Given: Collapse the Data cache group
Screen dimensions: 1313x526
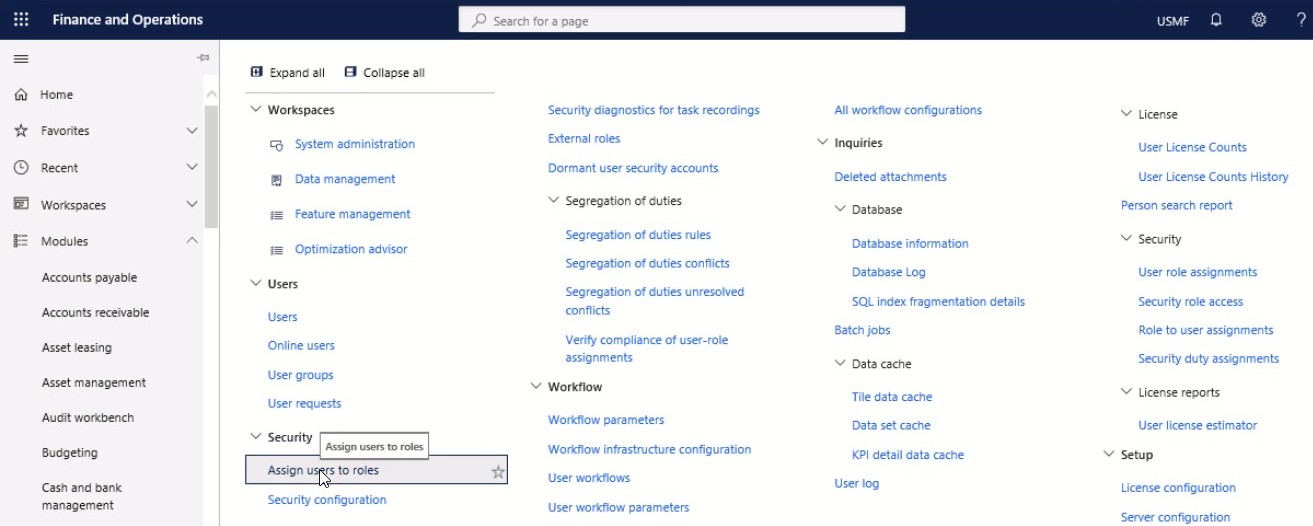Looking at the screenshot, I should coord(840,364).
